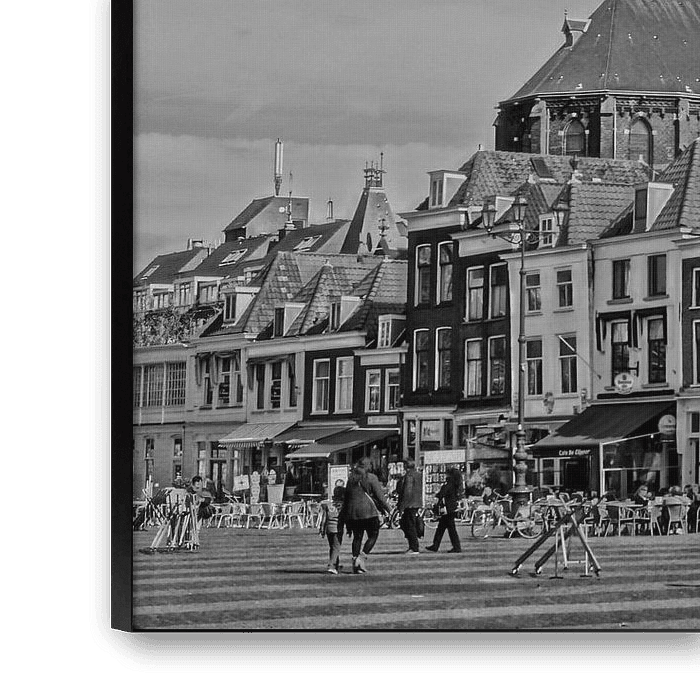
Task: Click the arched window on the church tower
Action: [x=640, y=140]
